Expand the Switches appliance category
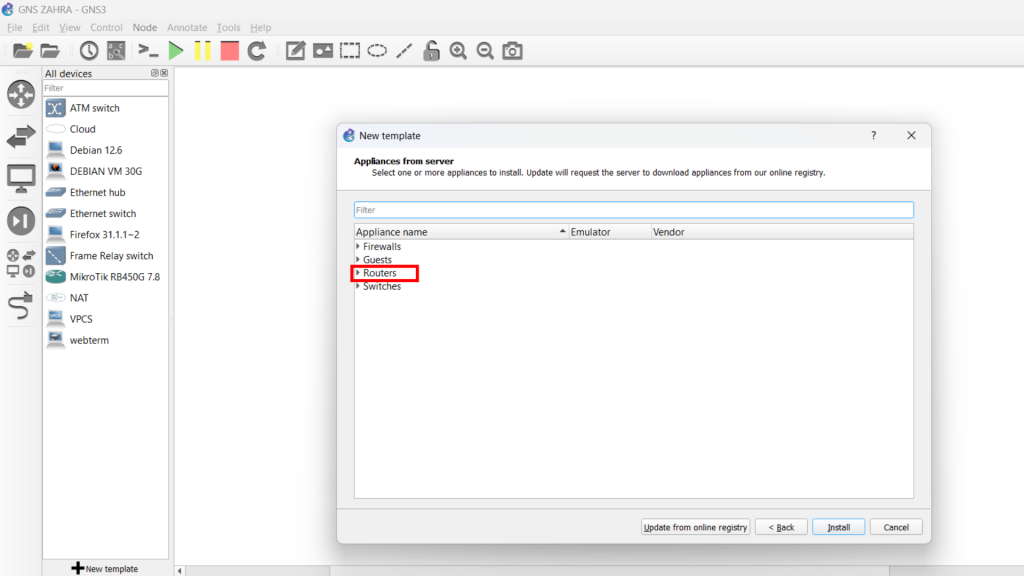 pyautogui.click(x=358, y=287)
